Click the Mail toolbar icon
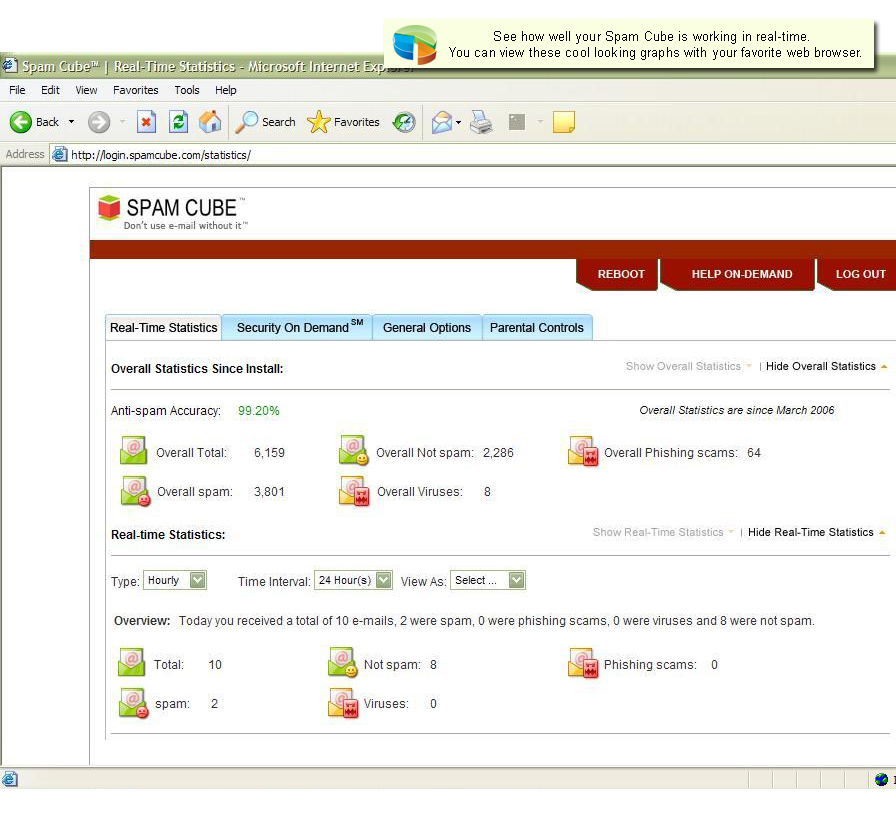 (x=441, y=121)
